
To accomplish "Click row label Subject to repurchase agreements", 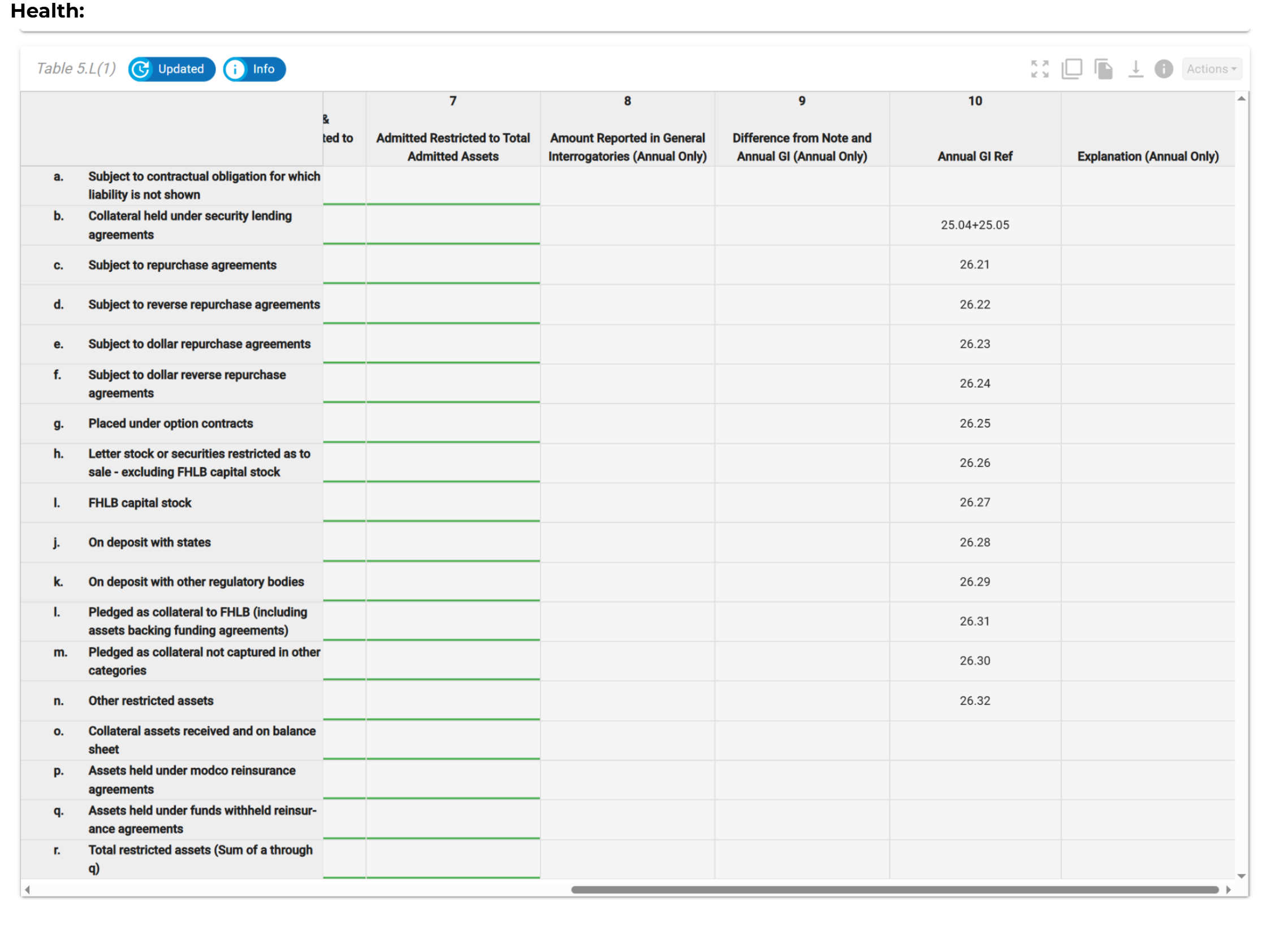I will click(182, 265).
